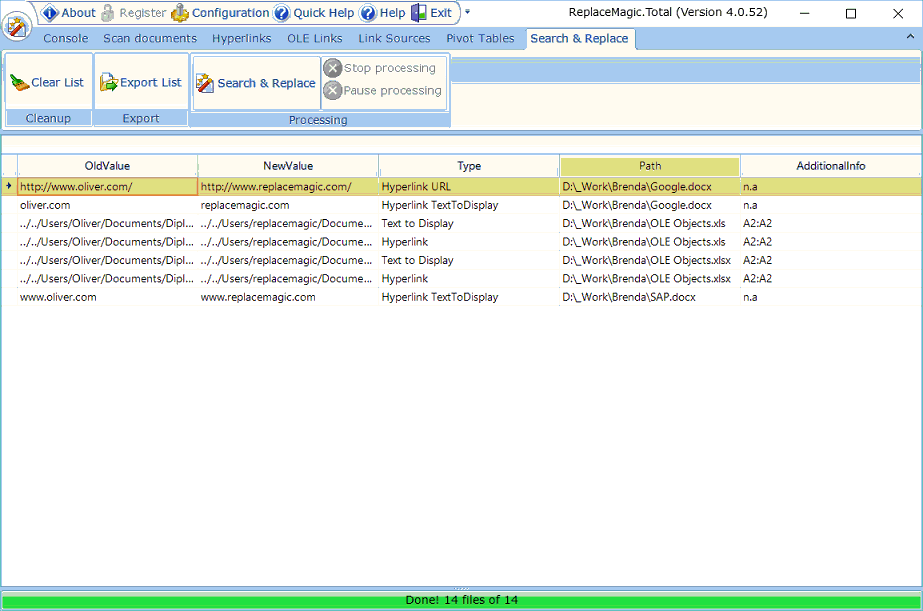Minimize the ReplaceMagic window
Screen dimensions: 923x611
(x=805, y=13)
